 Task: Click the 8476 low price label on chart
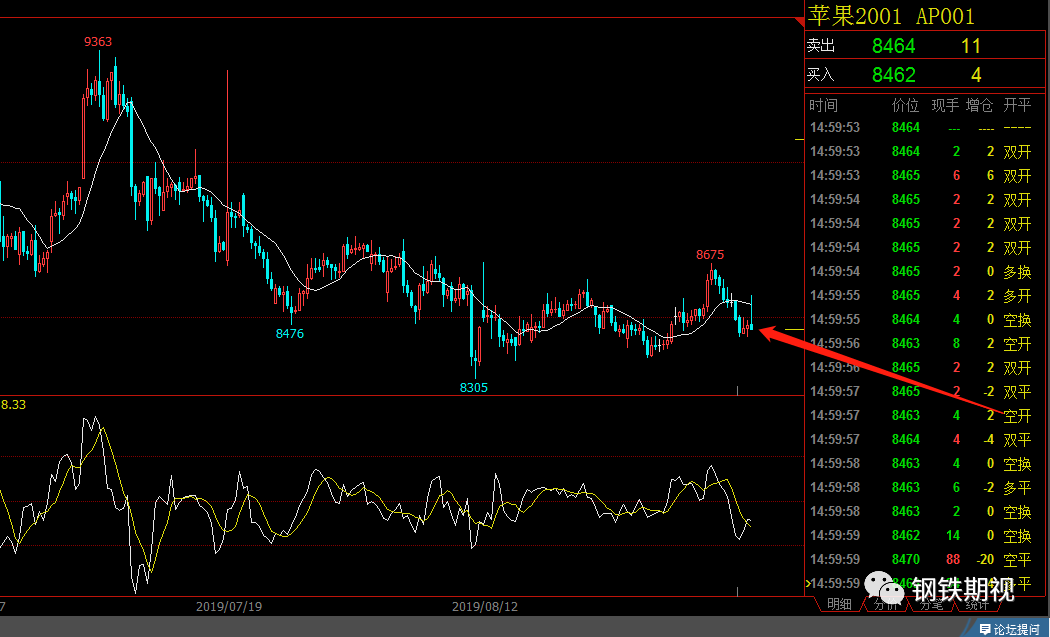pos(290,334)
